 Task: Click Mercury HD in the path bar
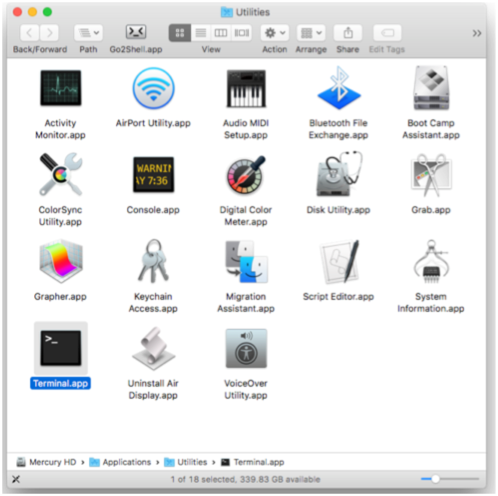click(47, 462)
